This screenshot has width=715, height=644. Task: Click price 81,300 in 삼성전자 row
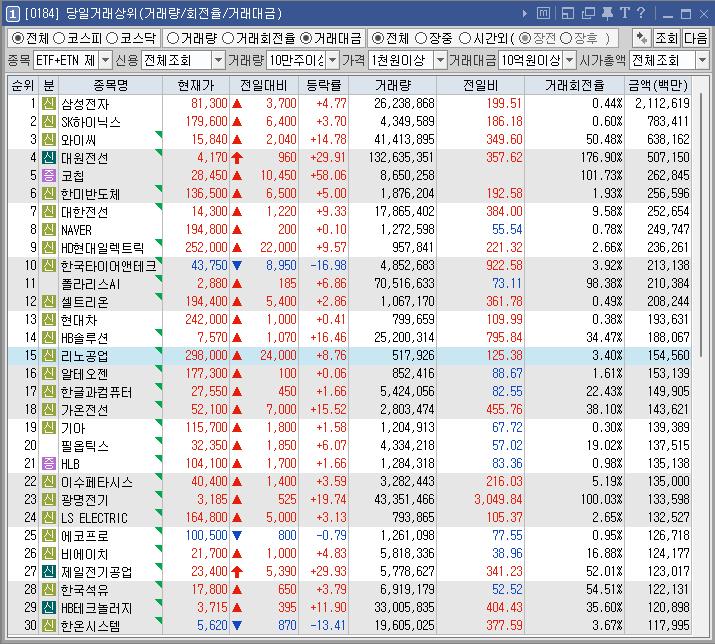(x=209, y=104)
